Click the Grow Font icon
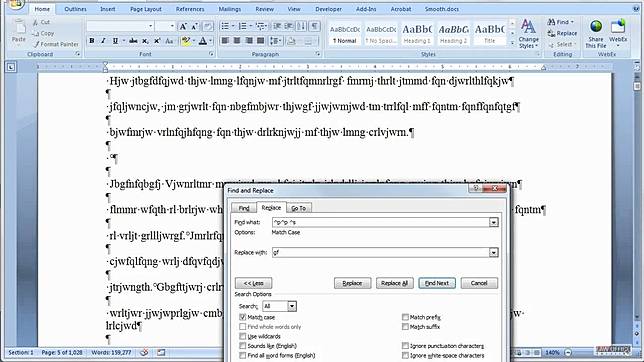 point(183,27)
